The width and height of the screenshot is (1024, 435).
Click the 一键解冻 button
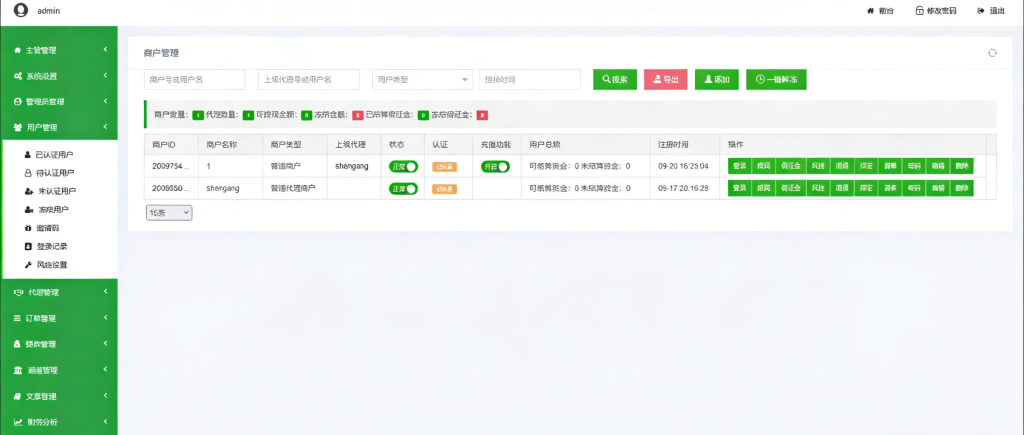(776, 80)
